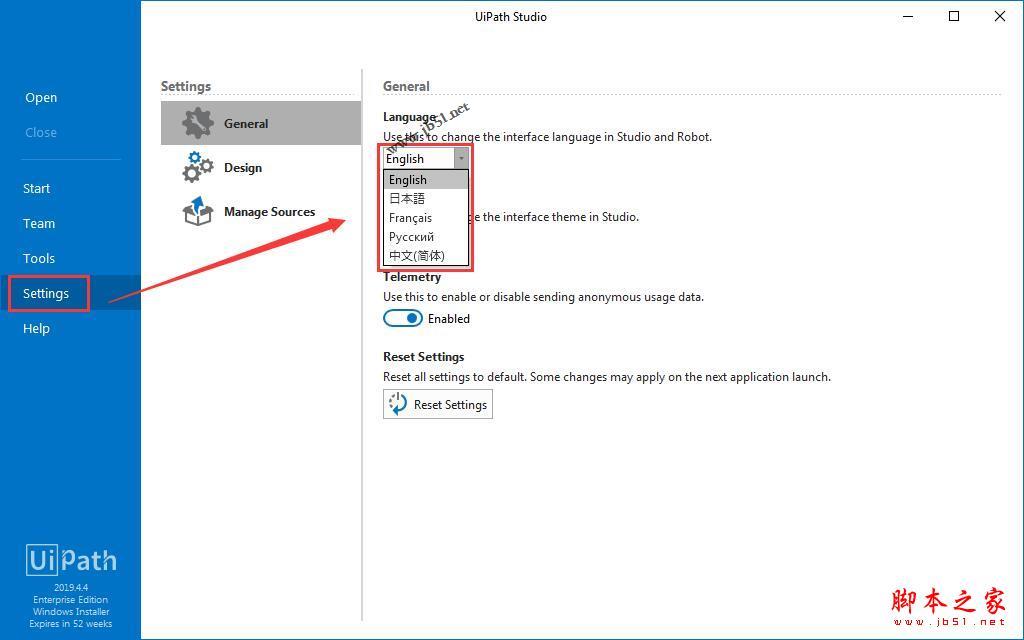Click the UiPath logo in the sidebar
The image size is (1024, 640).
pos(71,560)
